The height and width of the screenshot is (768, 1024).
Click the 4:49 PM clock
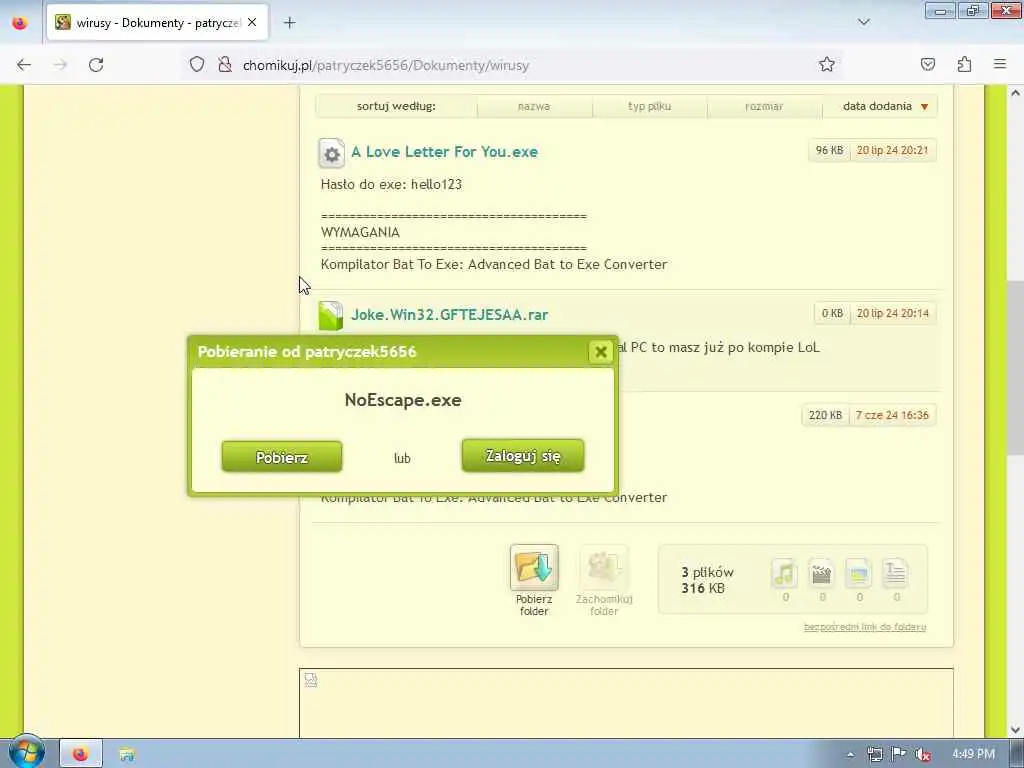(973, 754)
